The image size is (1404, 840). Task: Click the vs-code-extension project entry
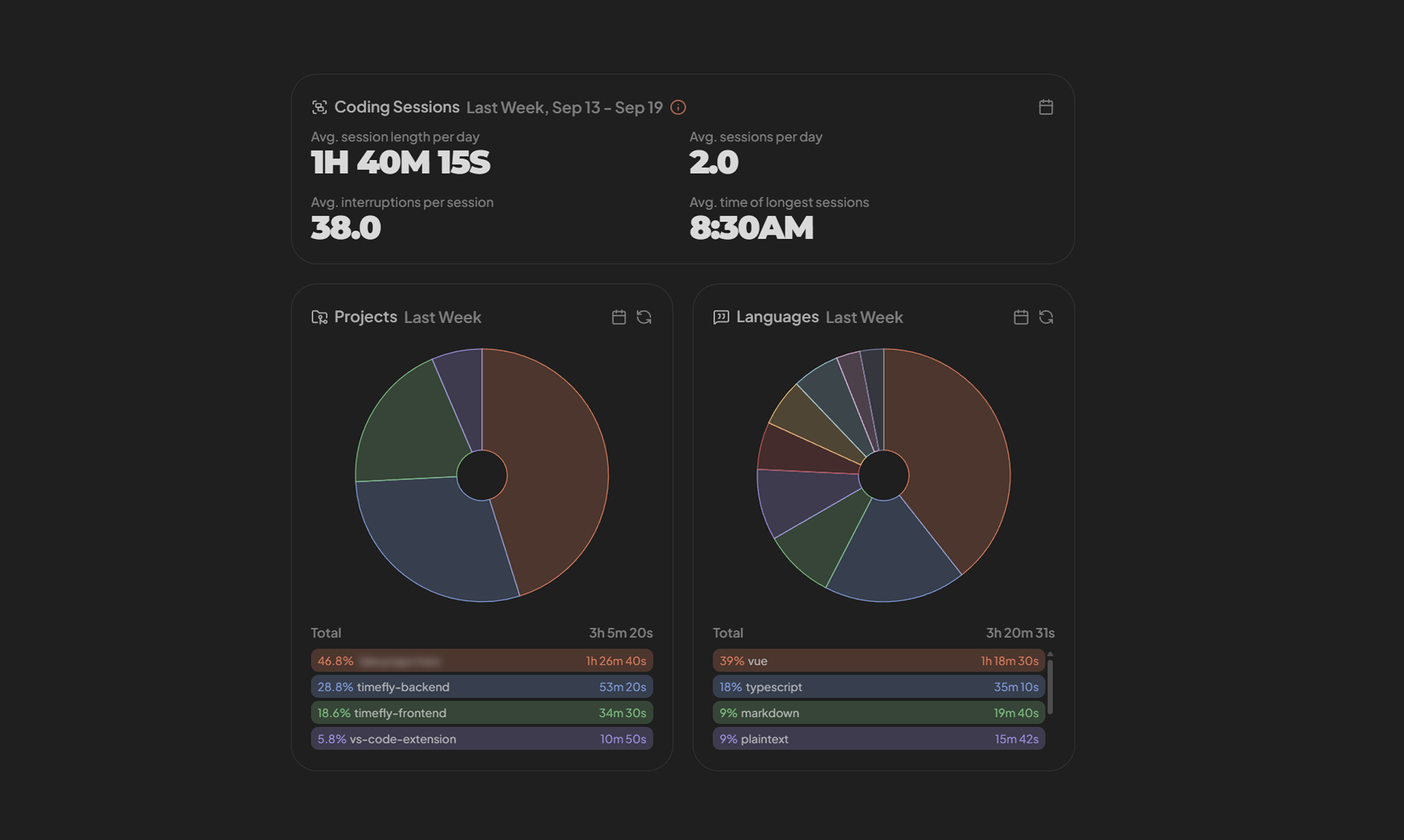click(481, 739)
